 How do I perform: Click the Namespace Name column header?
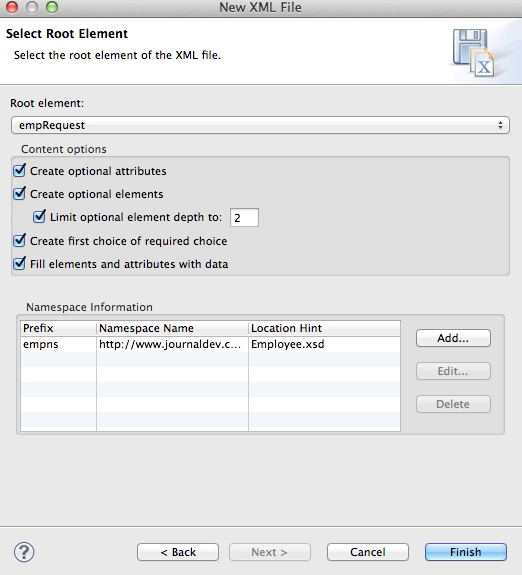[172, 328]
